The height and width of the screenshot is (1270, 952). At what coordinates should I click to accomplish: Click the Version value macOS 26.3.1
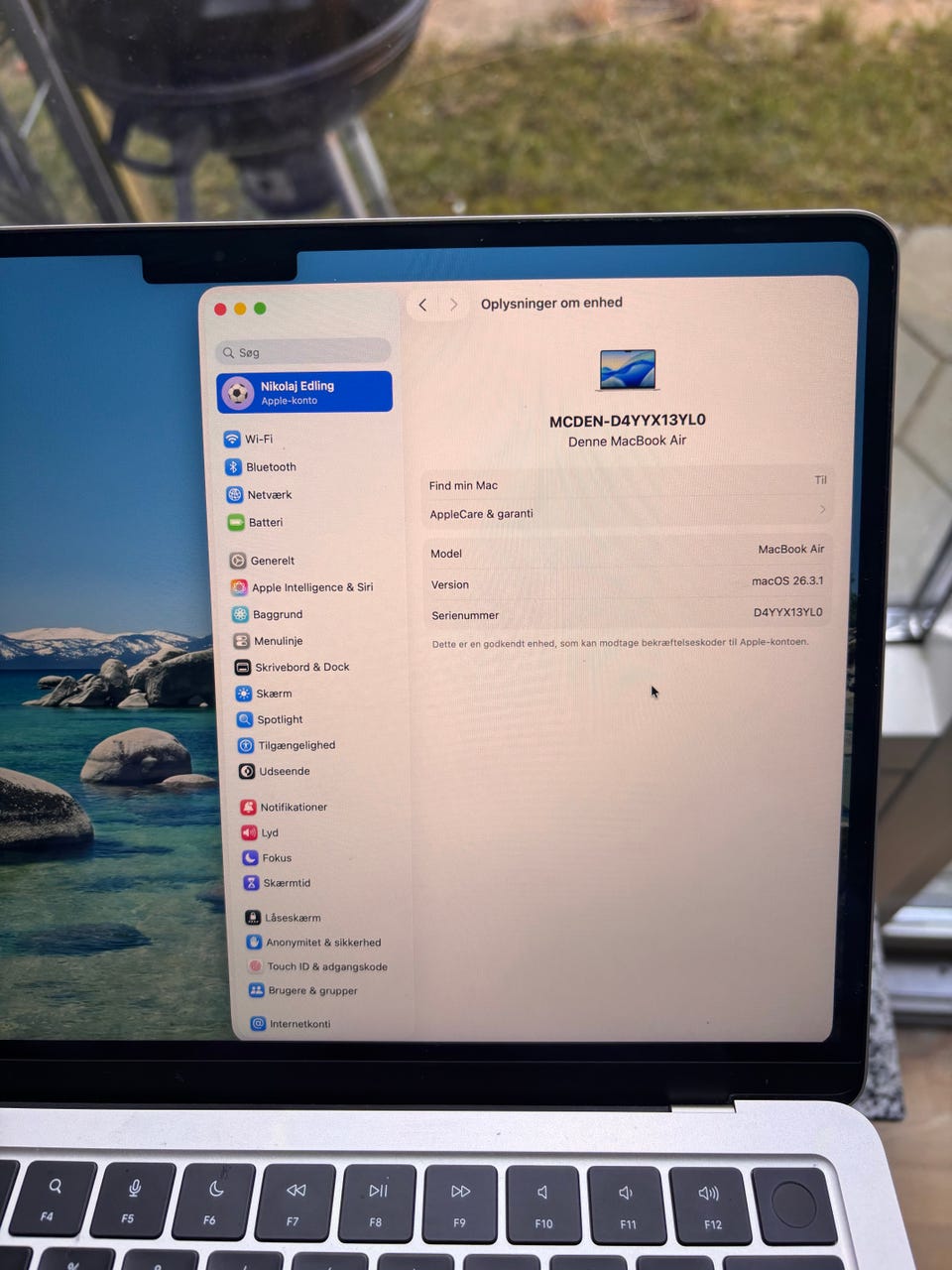click(x=787, y=580)
